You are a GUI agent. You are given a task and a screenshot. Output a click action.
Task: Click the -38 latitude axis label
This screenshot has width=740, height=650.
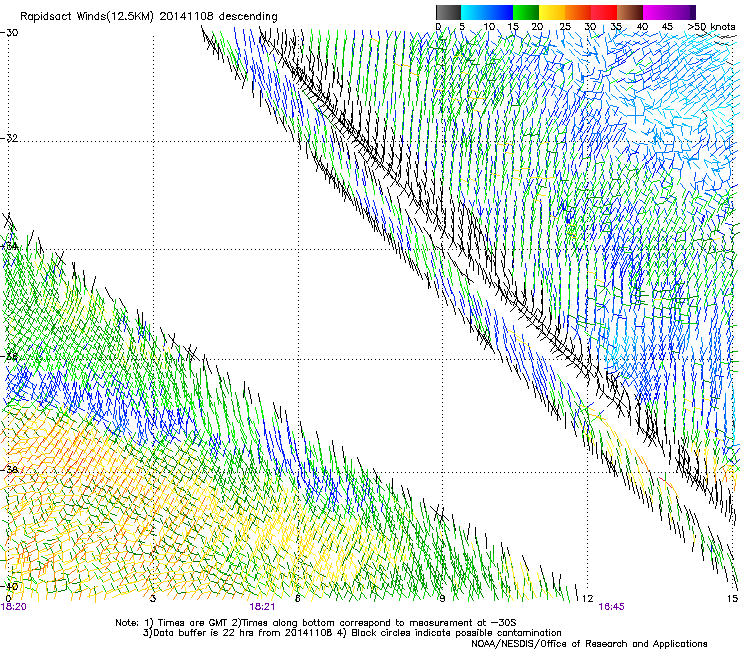[x=9, y=470]
